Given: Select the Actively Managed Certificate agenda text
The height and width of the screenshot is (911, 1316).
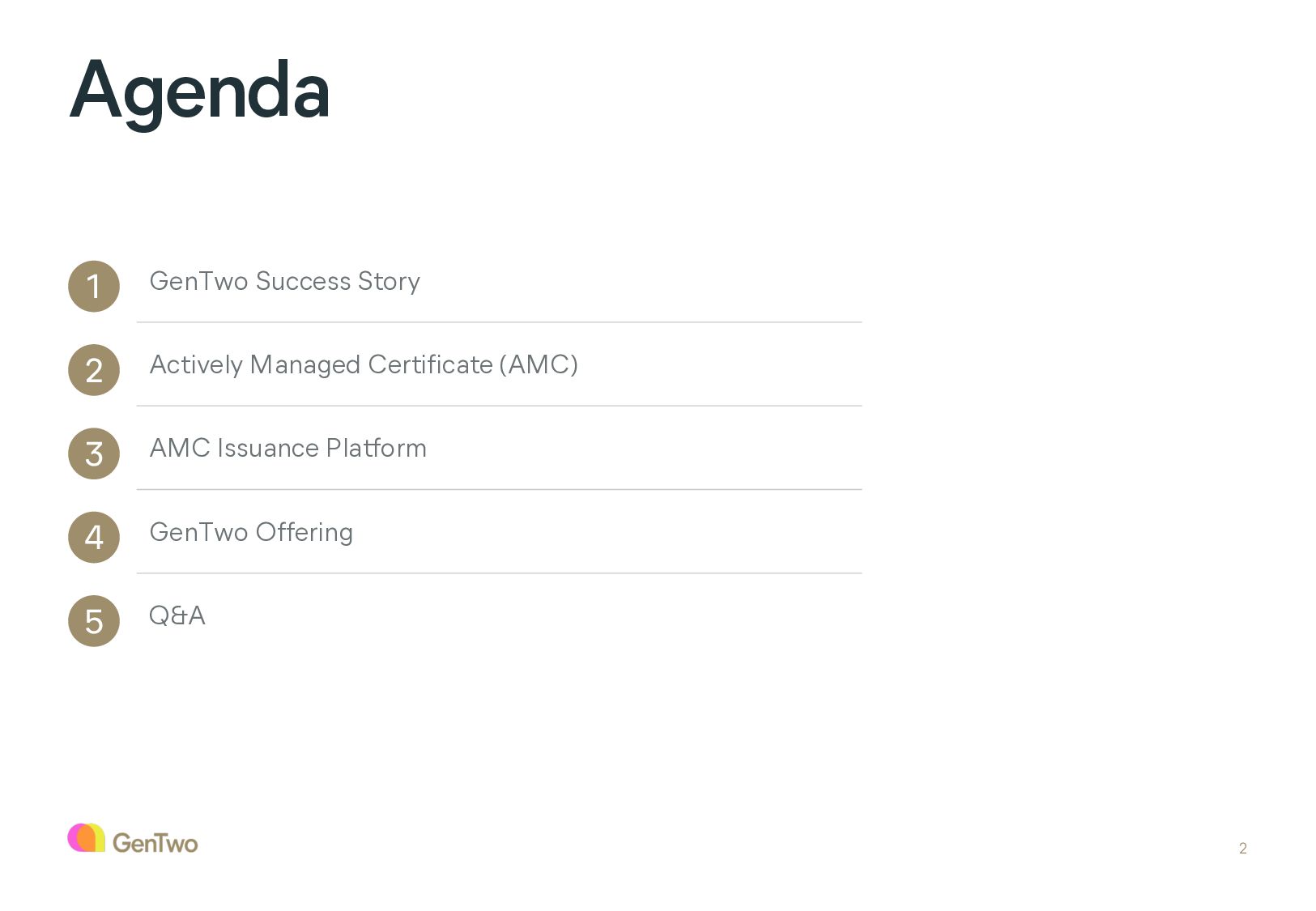Looking at the screenshot, I should [321, 364].
